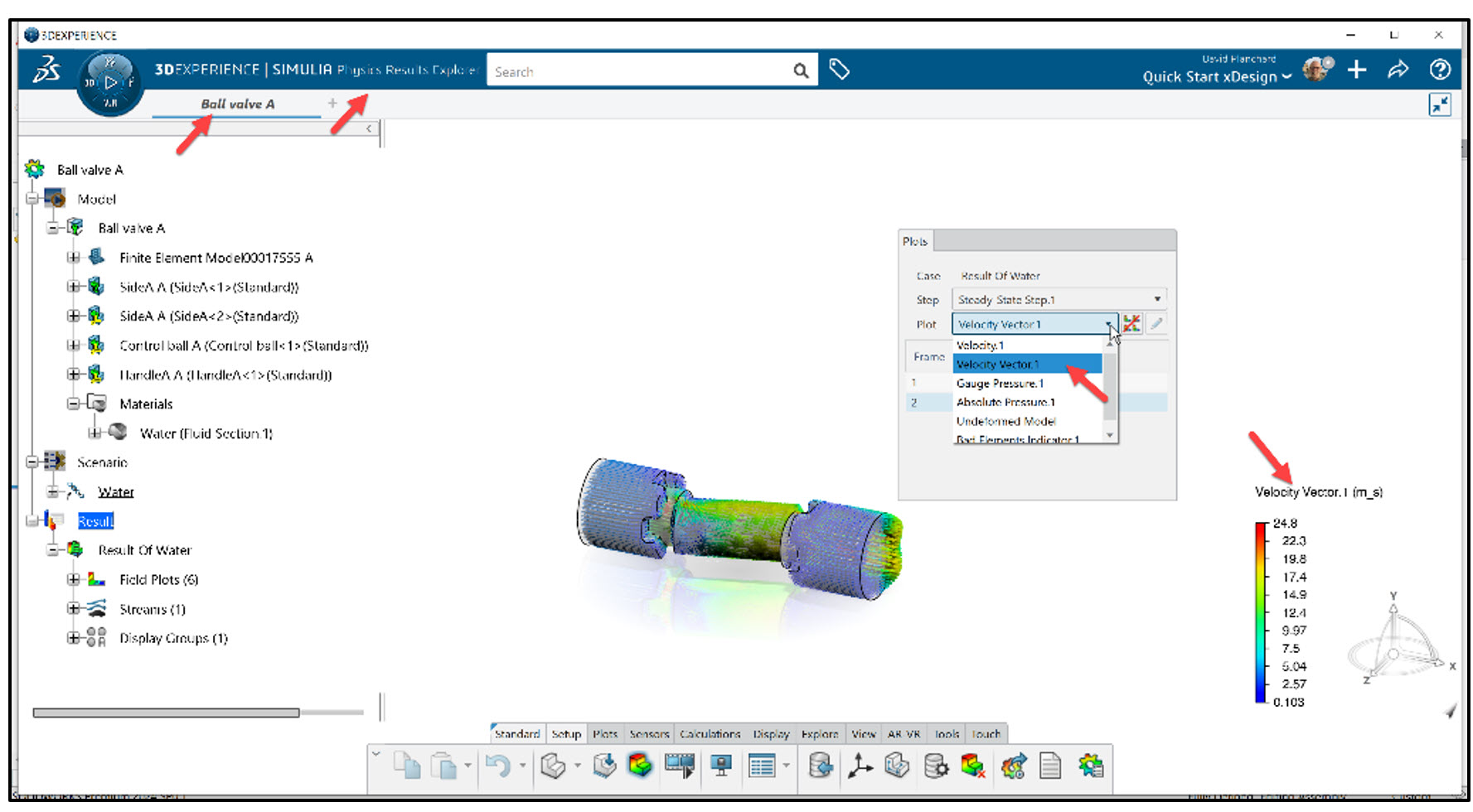Expand the Field Plots tree node
This screenshot has width=1473, height=812.
click(x=72, y=579)
